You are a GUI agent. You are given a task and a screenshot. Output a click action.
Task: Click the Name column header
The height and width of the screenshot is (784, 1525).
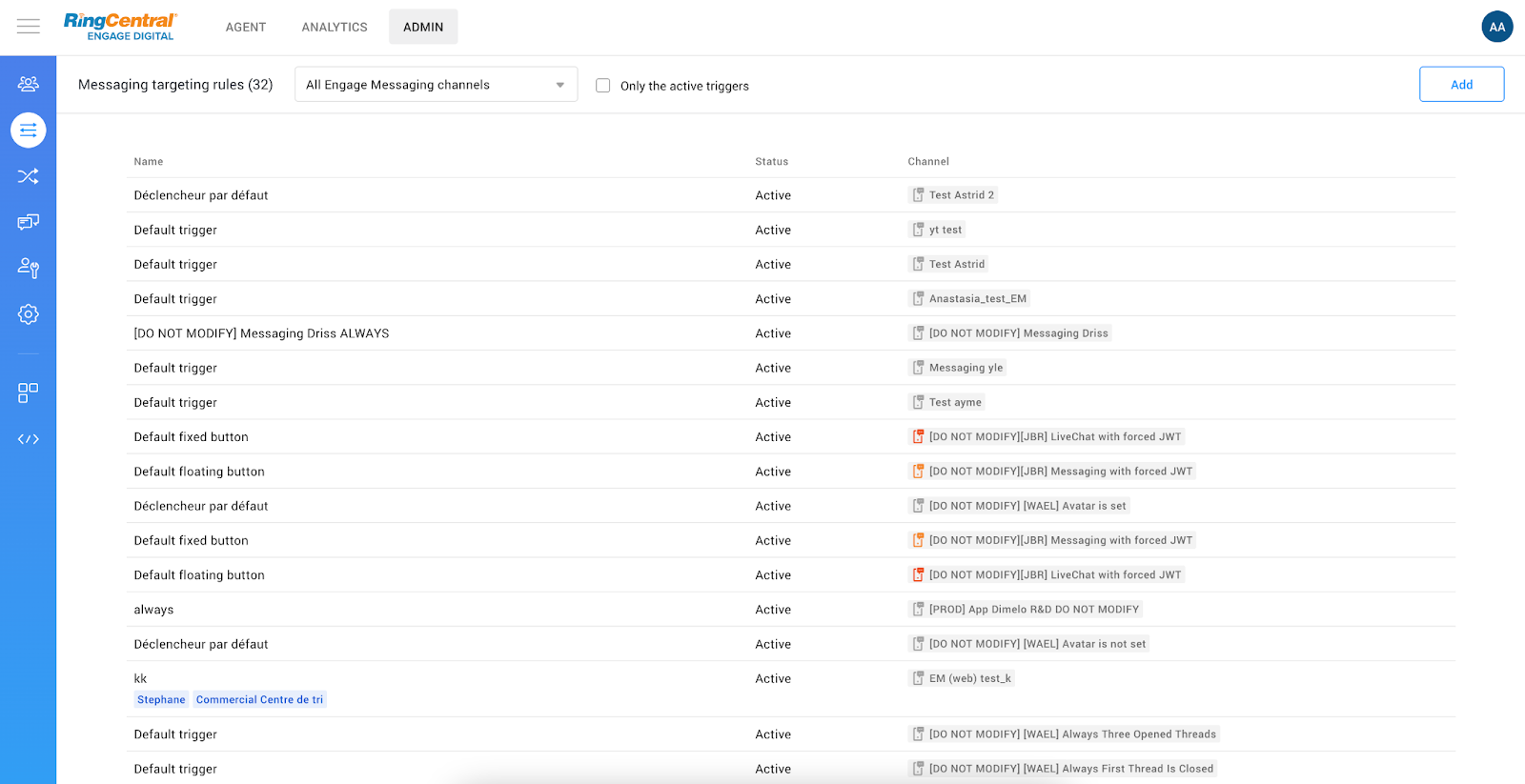tap(149, 162)
